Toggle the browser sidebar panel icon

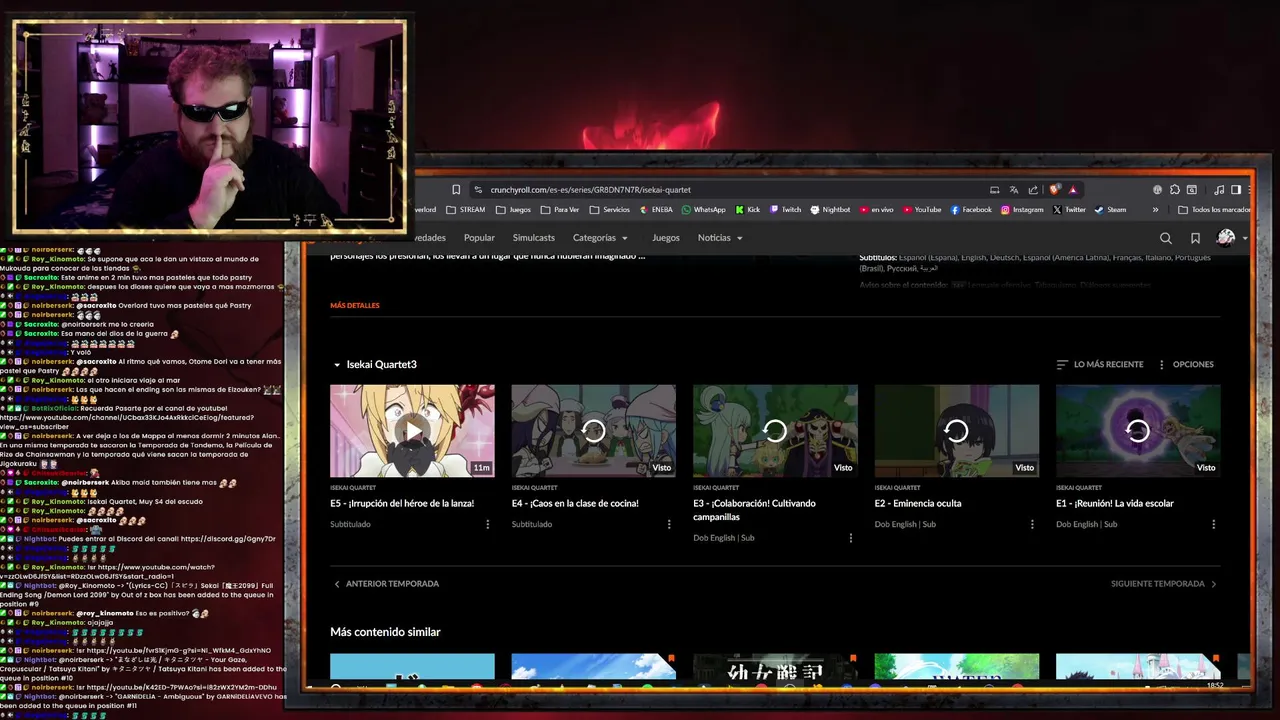point(1236,190)
